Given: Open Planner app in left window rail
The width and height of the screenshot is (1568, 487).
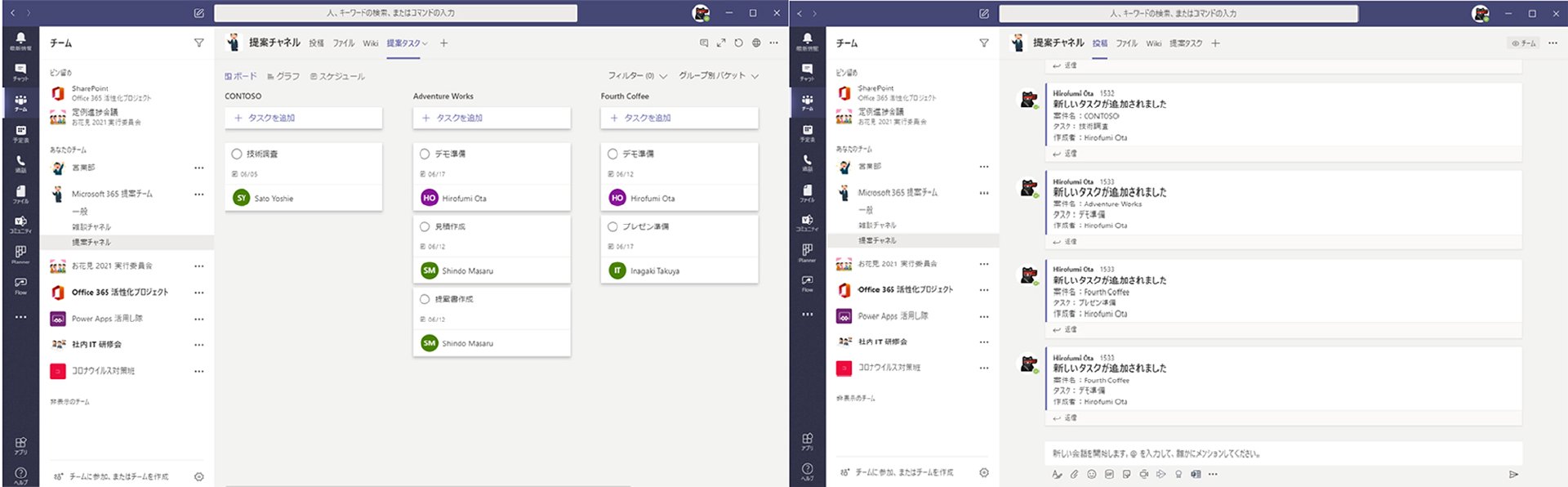Looking at the screenshot, I should (x=20, y=254).
